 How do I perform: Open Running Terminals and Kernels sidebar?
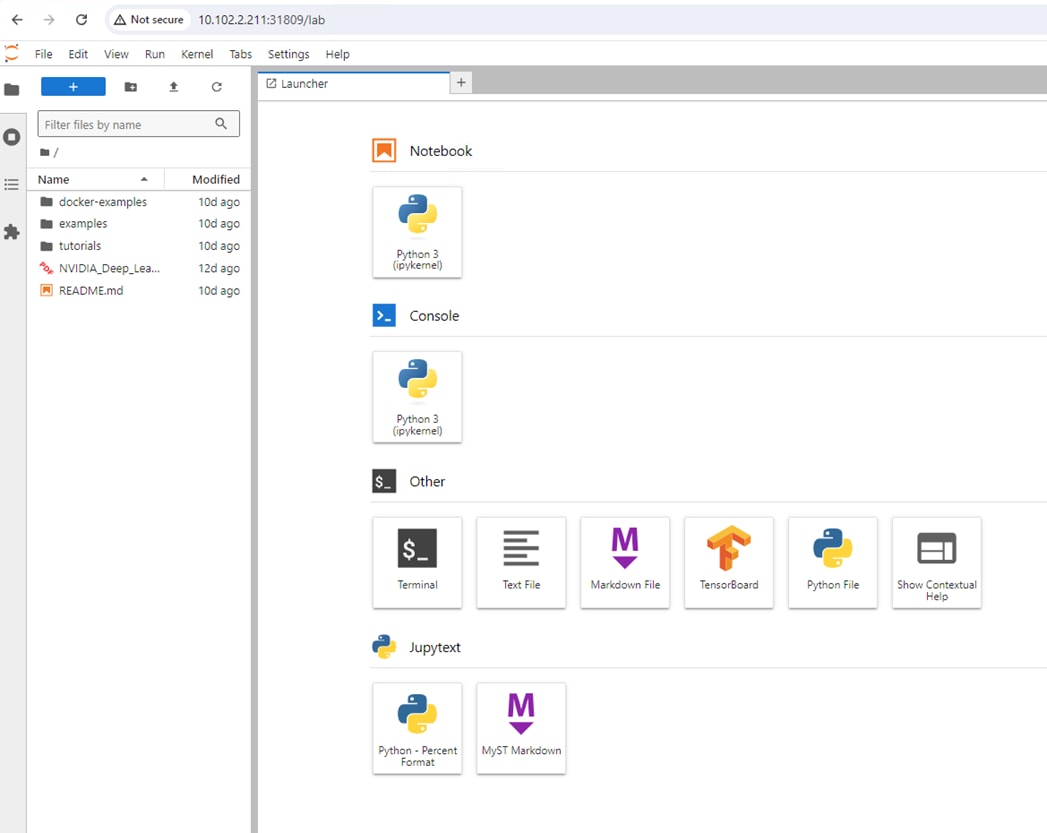(12, 137)
